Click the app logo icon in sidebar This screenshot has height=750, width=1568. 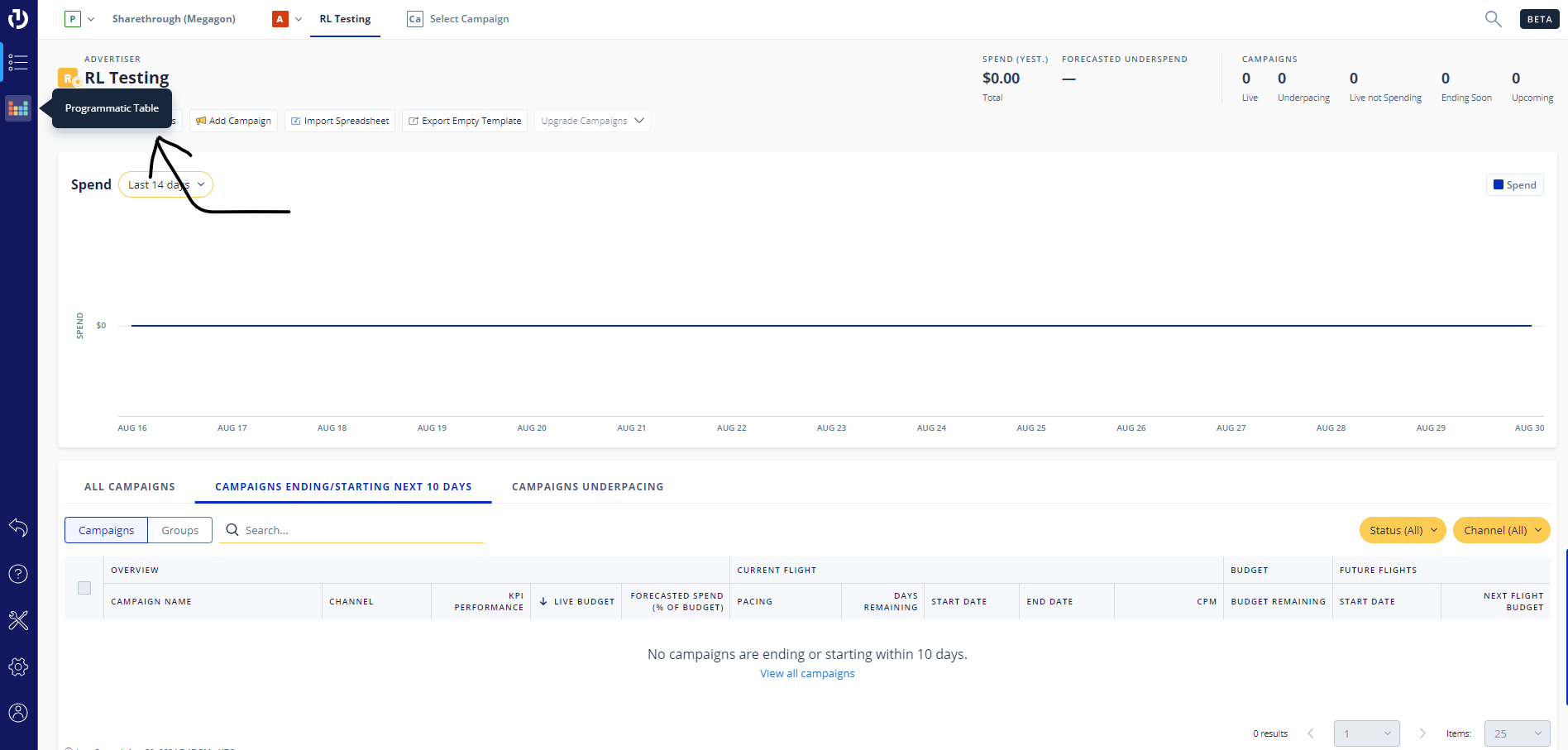[18, 18]
